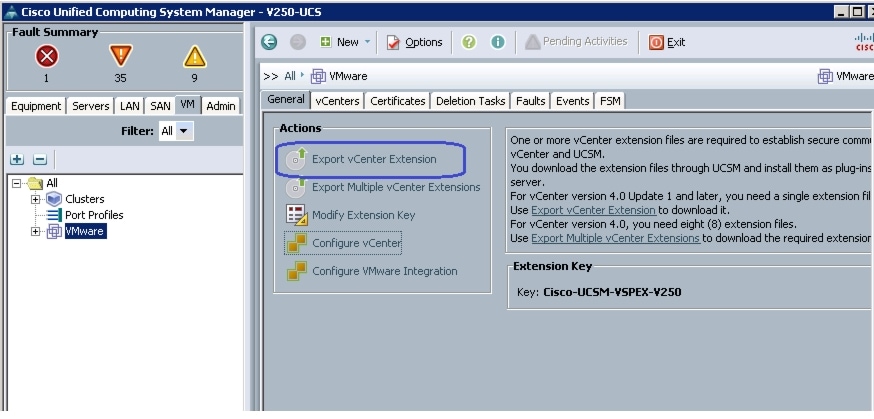The image size is (874, 419).
Task: Click Configure VMware Integration action
Action: pyautogui.click(x=372, y=271)
